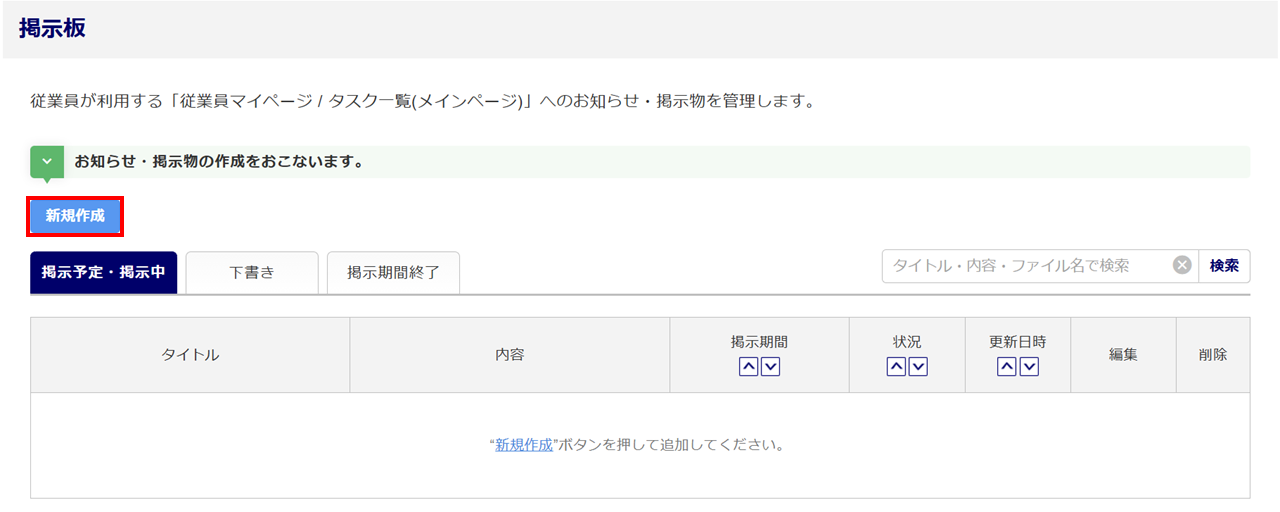Click the タイトル column header

click(x=190, y=355)
